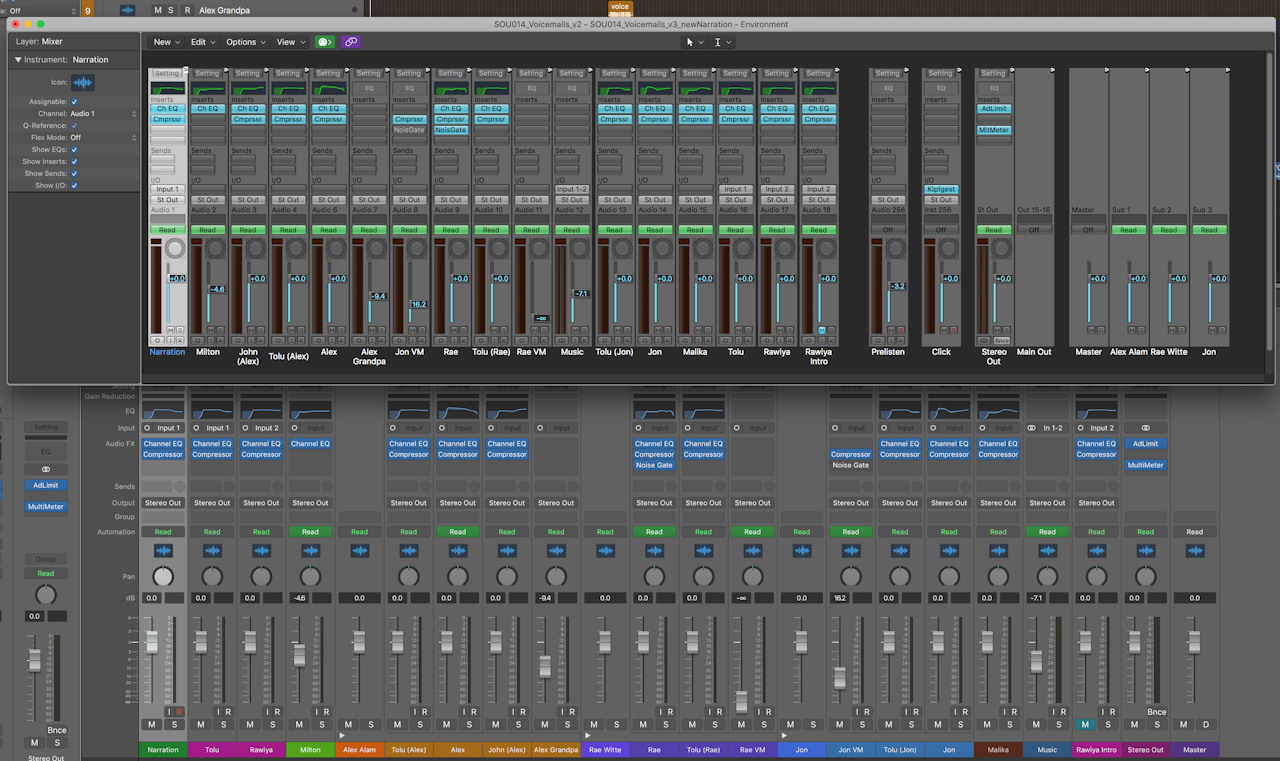This screenshot has height=761, width=1280.
Task: Click the vertical scrollbar at the window's right edge
Action: point(1271,200)
